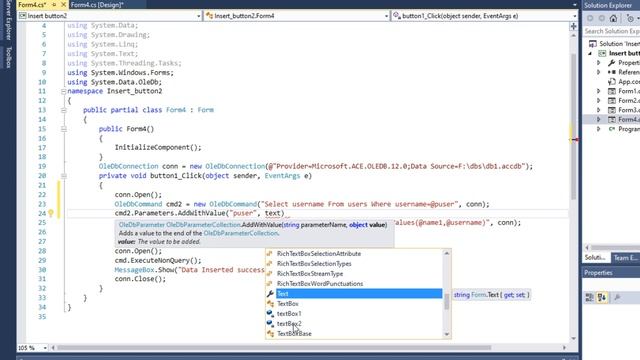Click the split editor icon above the vertical scrollbar

click(573, 27)
